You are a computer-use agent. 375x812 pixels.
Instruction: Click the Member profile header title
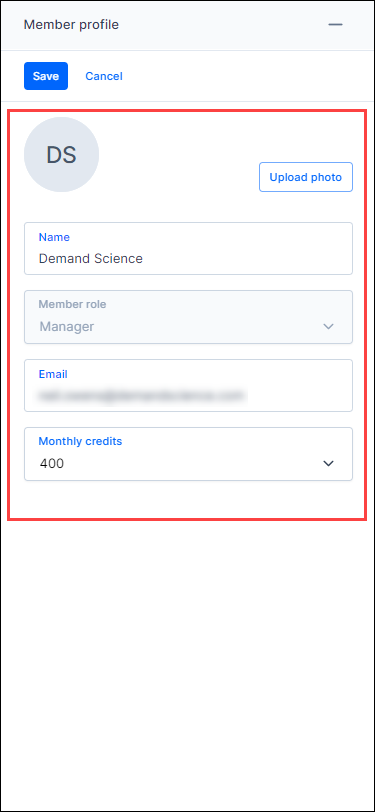point(71,25)
